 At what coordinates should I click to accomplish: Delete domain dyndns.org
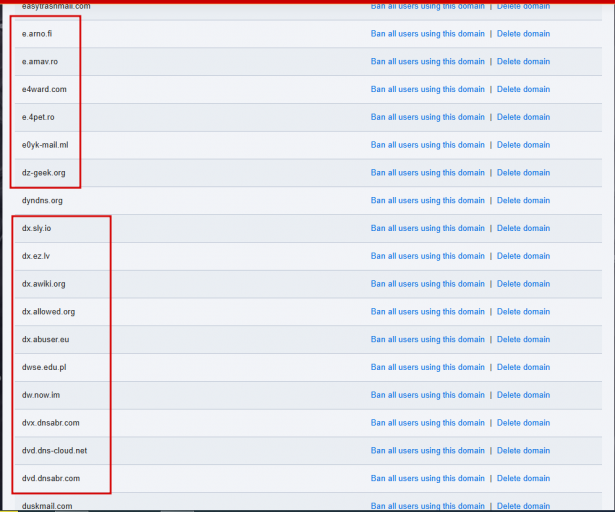coord(523,201)
